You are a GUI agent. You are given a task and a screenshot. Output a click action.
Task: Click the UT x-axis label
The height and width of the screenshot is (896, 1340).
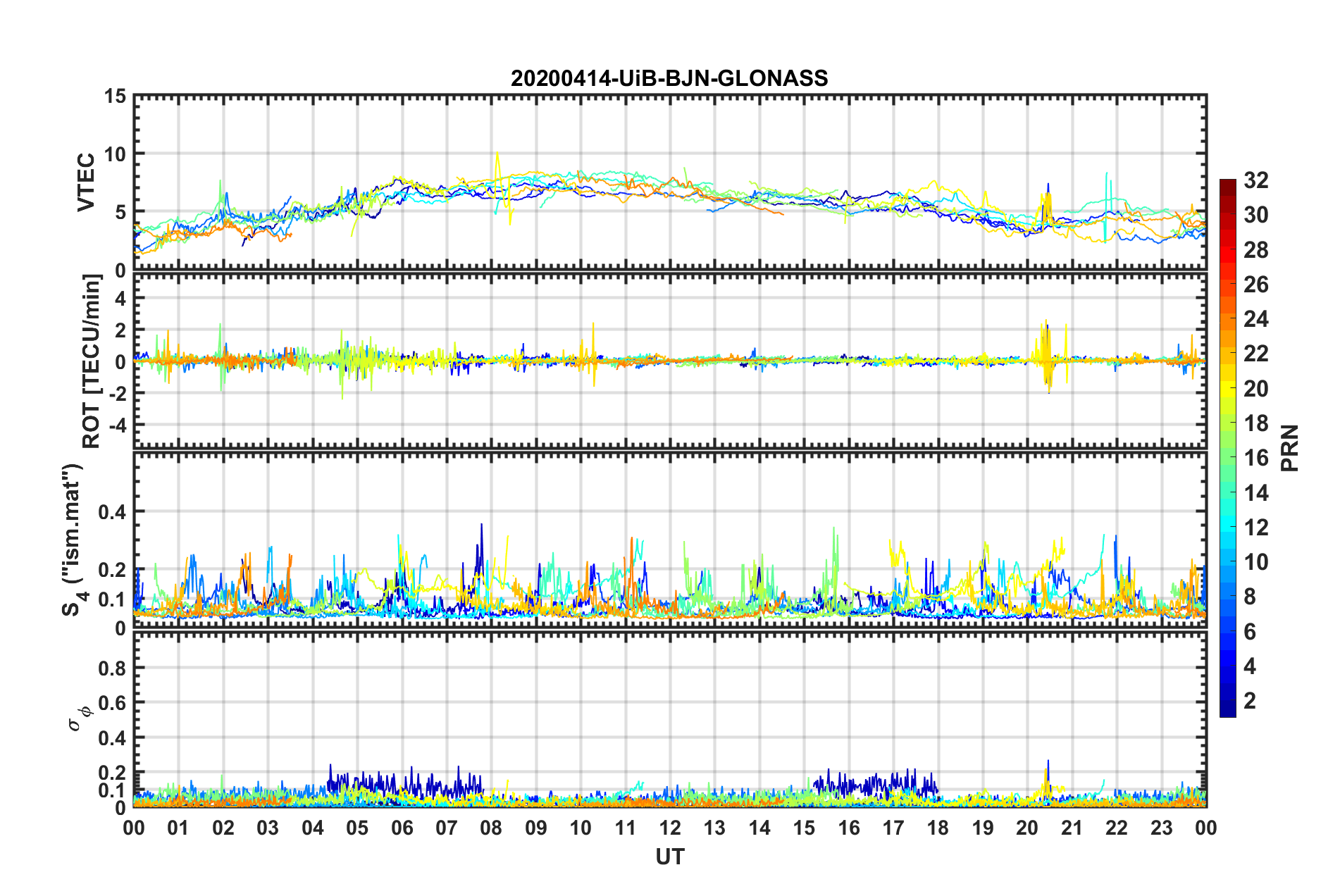coord(670,857)
